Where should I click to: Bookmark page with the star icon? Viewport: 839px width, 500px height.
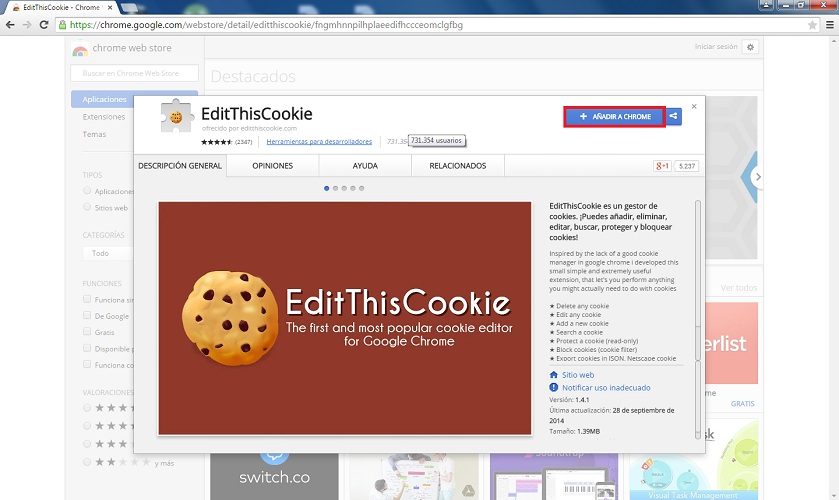(x=812, y=25)
